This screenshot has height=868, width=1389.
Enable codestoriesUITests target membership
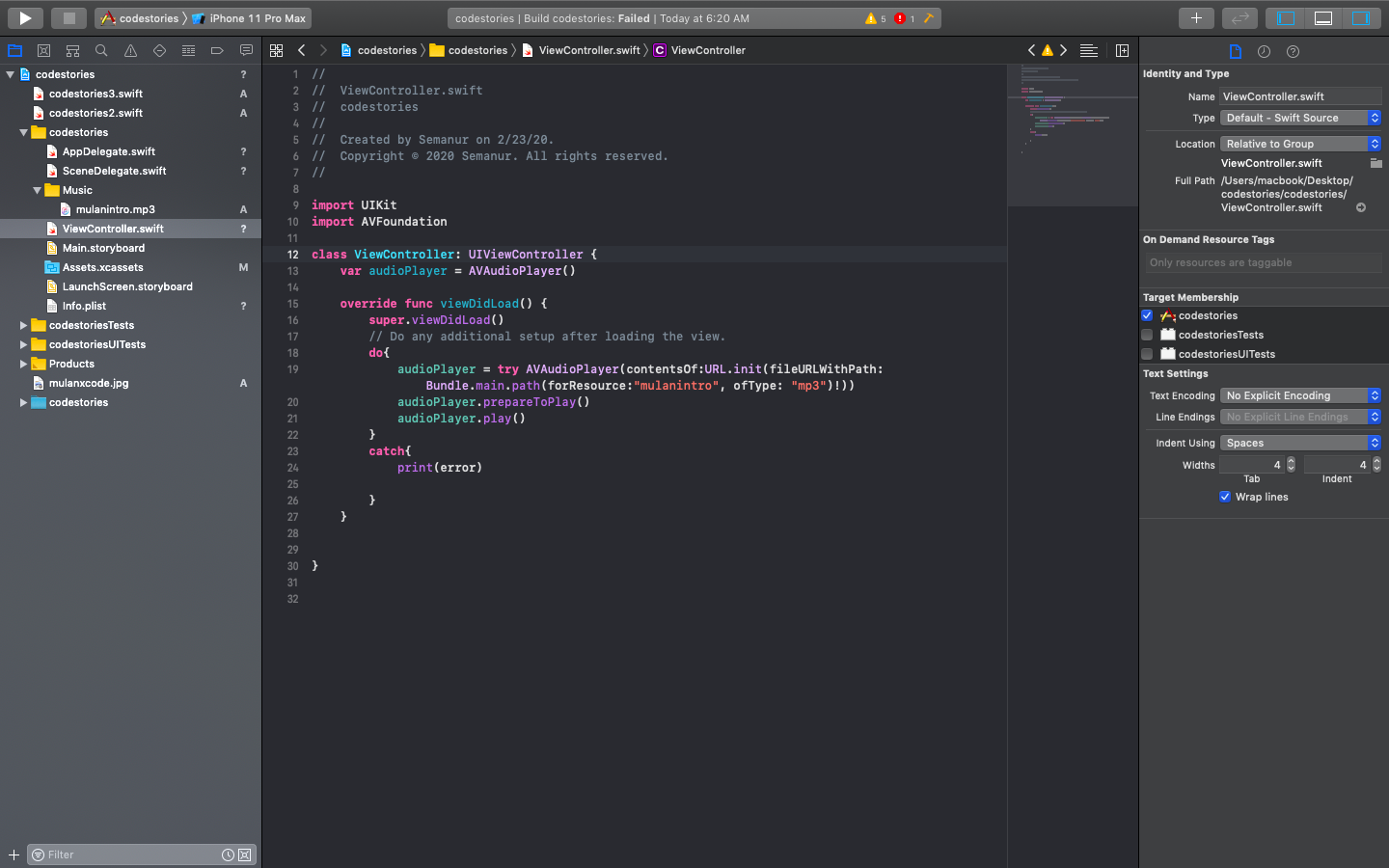tap(1147, 354)
